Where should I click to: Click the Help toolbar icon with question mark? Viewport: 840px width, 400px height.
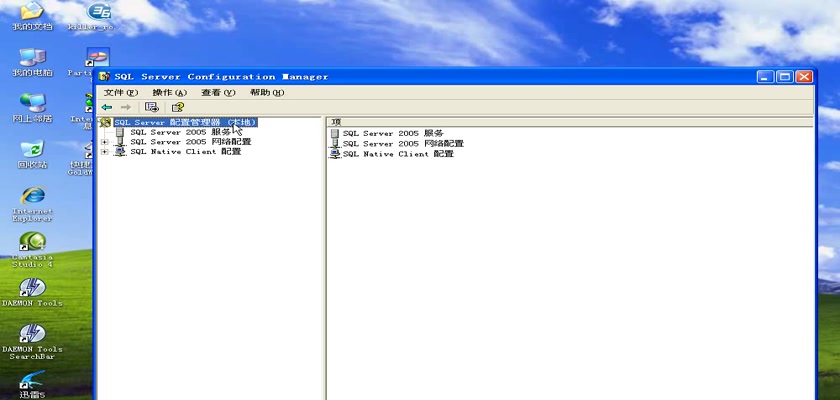tap(178, 107)
